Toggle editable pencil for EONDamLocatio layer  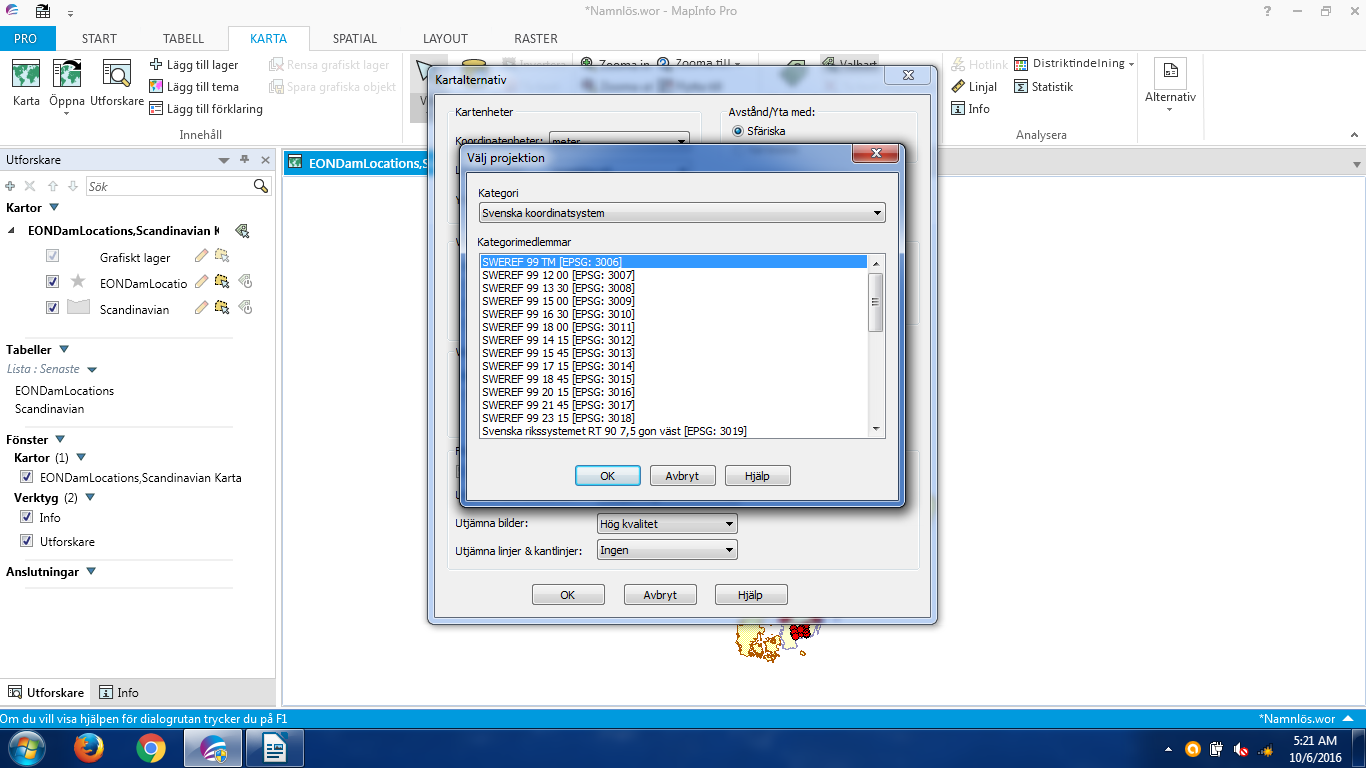pos(201,283)
